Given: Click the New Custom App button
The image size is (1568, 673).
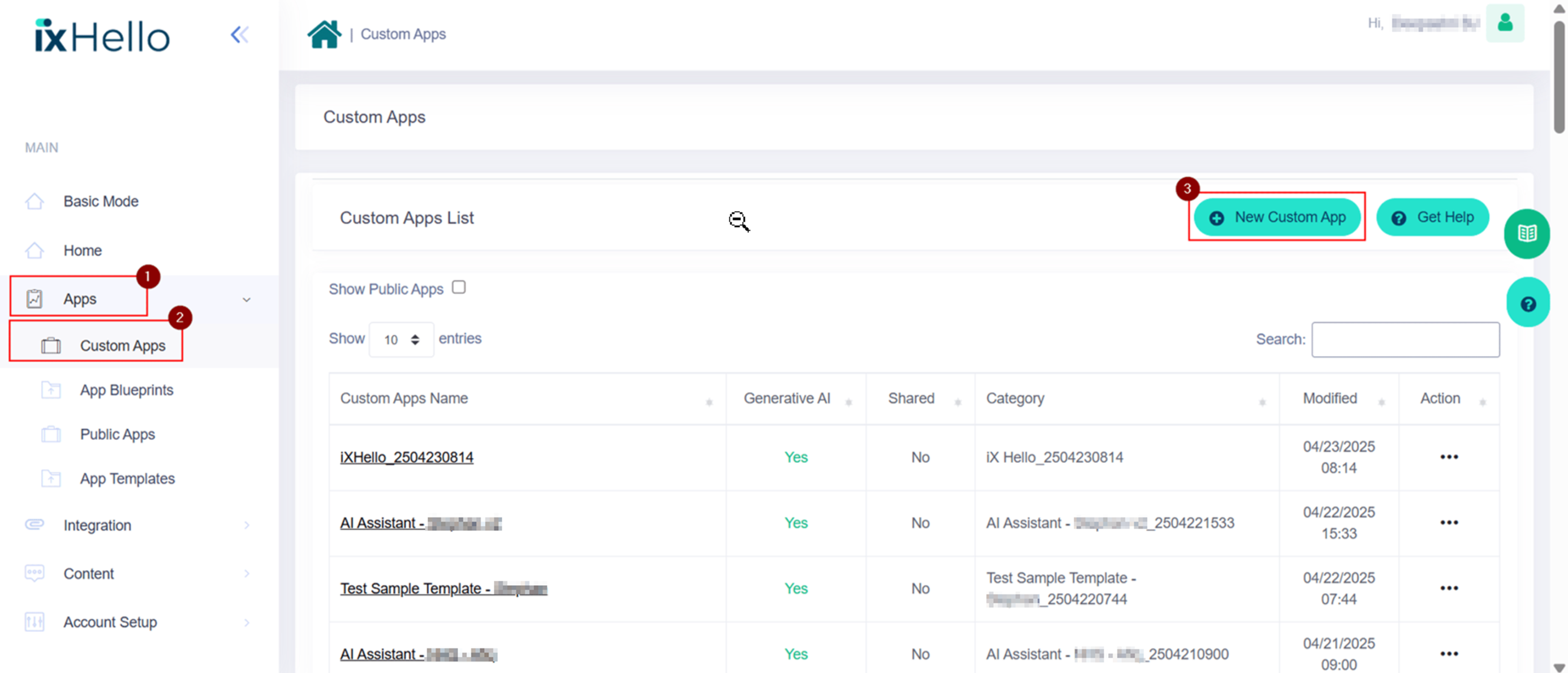Looking at the screenshot, I should coord(1277,217).
